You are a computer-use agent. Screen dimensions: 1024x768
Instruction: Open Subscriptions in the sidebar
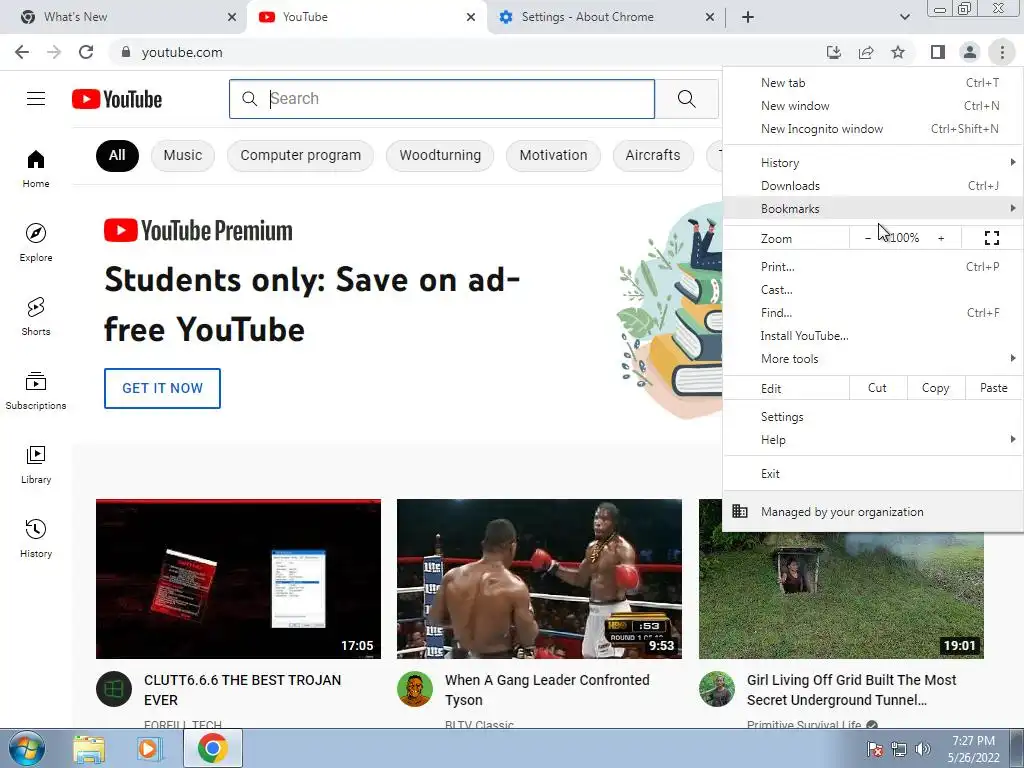pyautogui.click(x=36, y=390)
